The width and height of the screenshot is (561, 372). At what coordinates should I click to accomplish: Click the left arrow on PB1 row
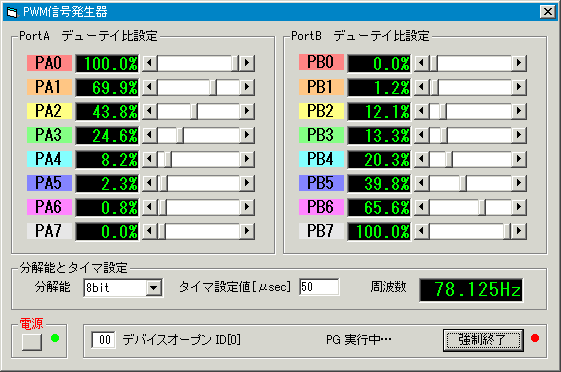[x=421, y=87]
